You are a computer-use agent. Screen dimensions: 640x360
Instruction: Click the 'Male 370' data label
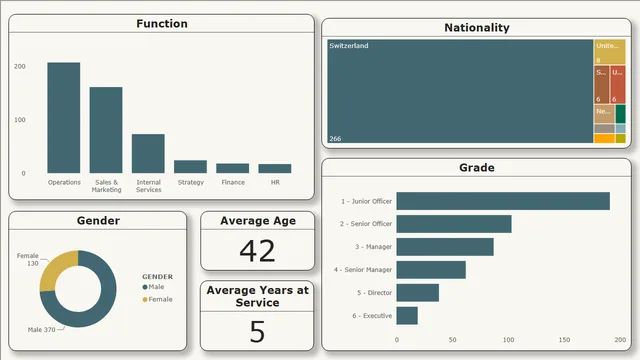pos(42,330)
